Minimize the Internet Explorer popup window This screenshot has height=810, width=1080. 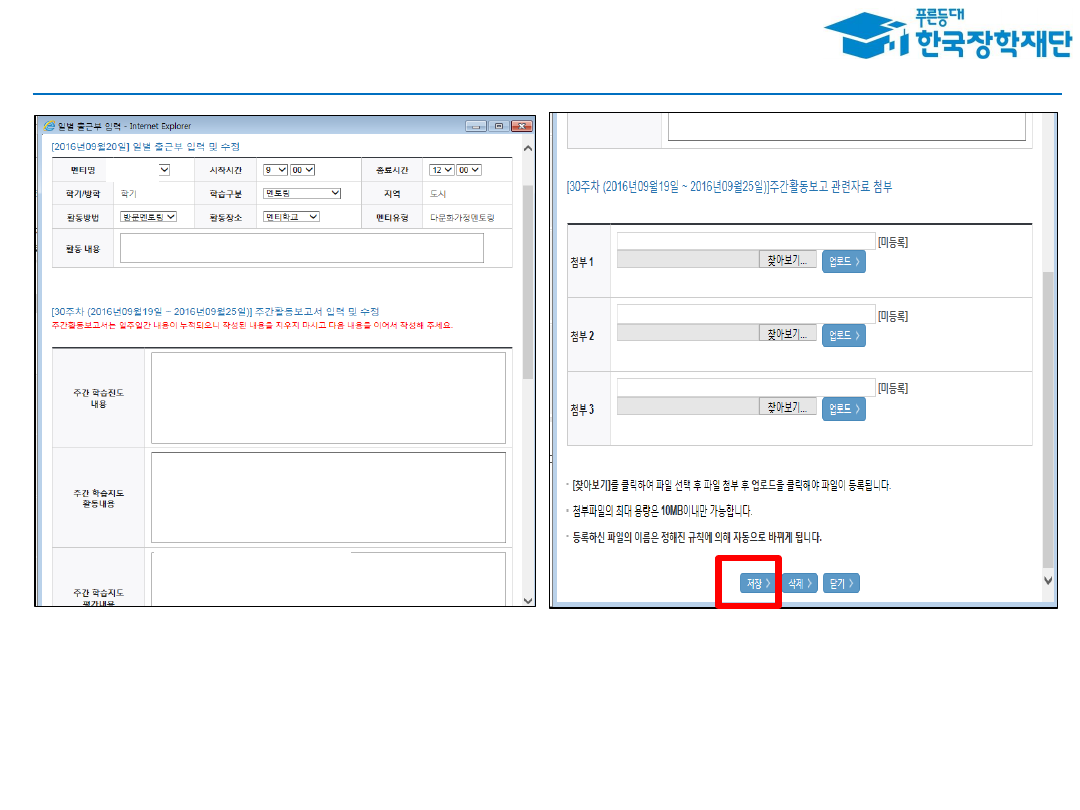[476, 126]
